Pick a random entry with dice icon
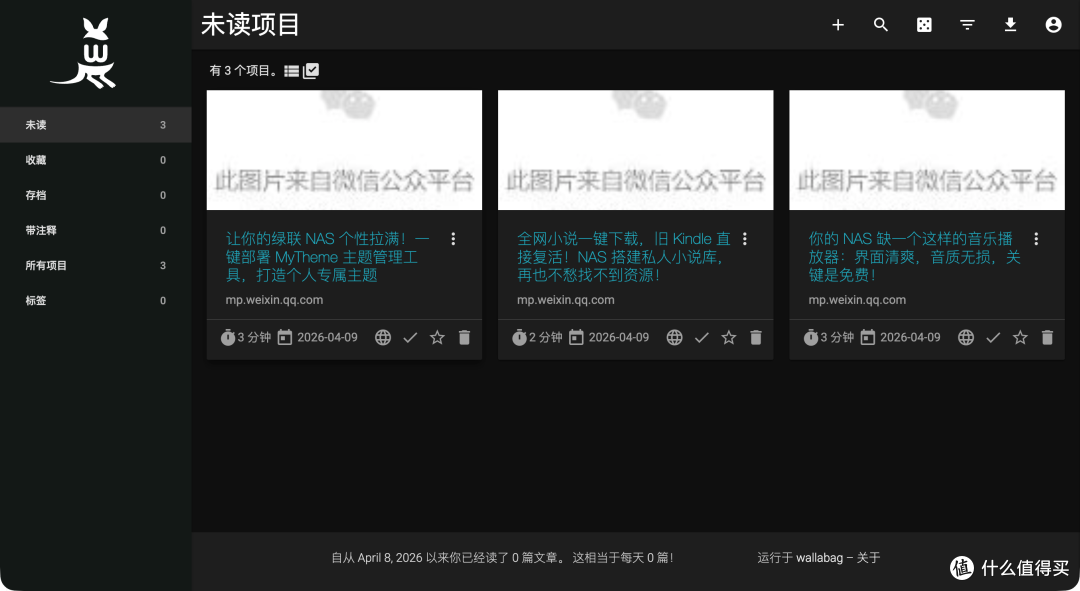This screenshot has height=591, width=1080. tap(924, 25)
